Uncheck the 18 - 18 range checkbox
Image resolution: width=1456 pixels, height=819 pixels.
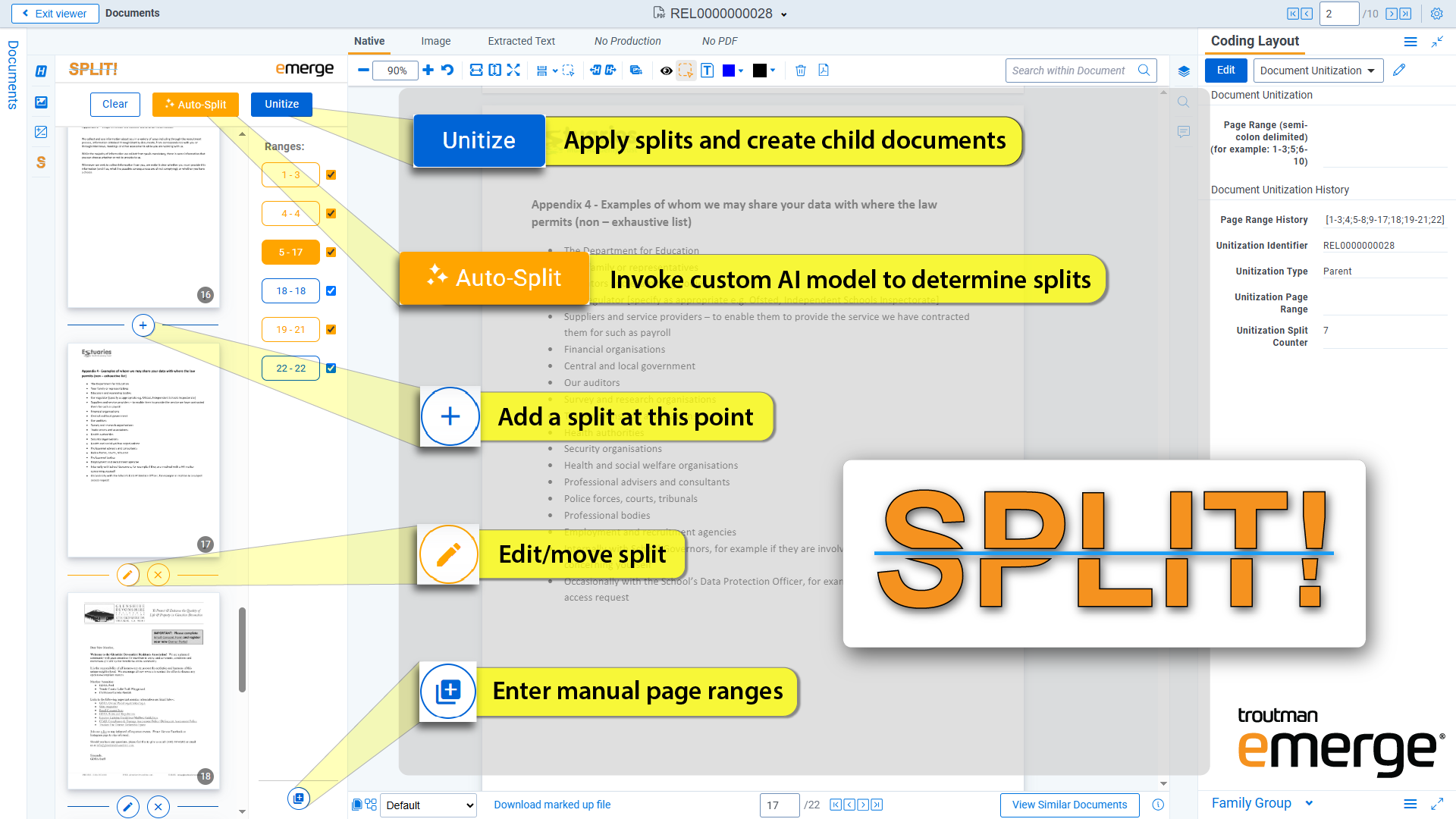(x=331, y=291)
